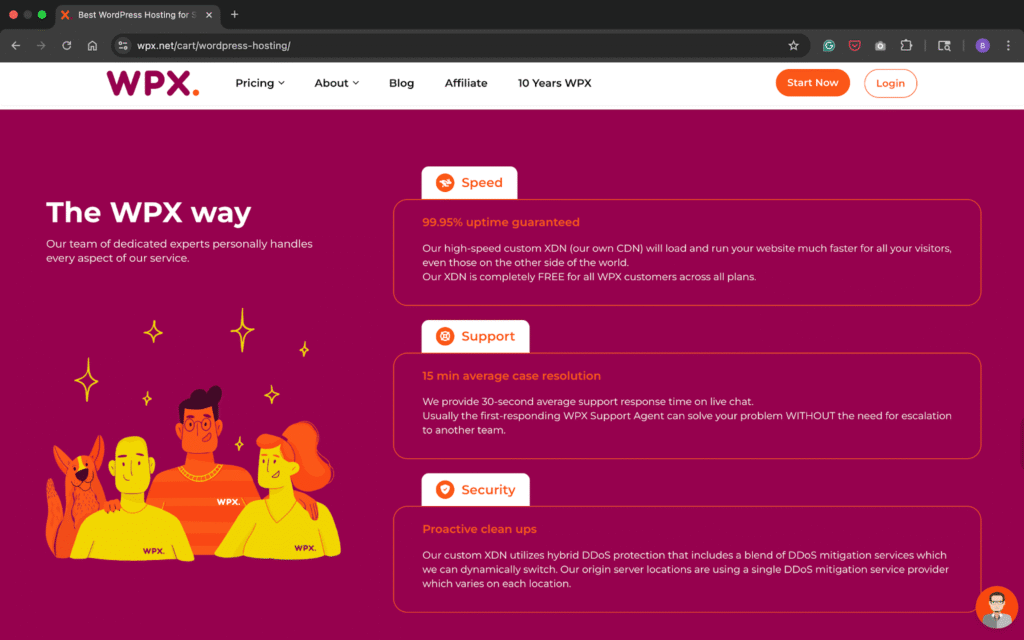Screen dimensions: 1024x640
Task: Expand the About dropdown menu
Action: coord(336,83)
